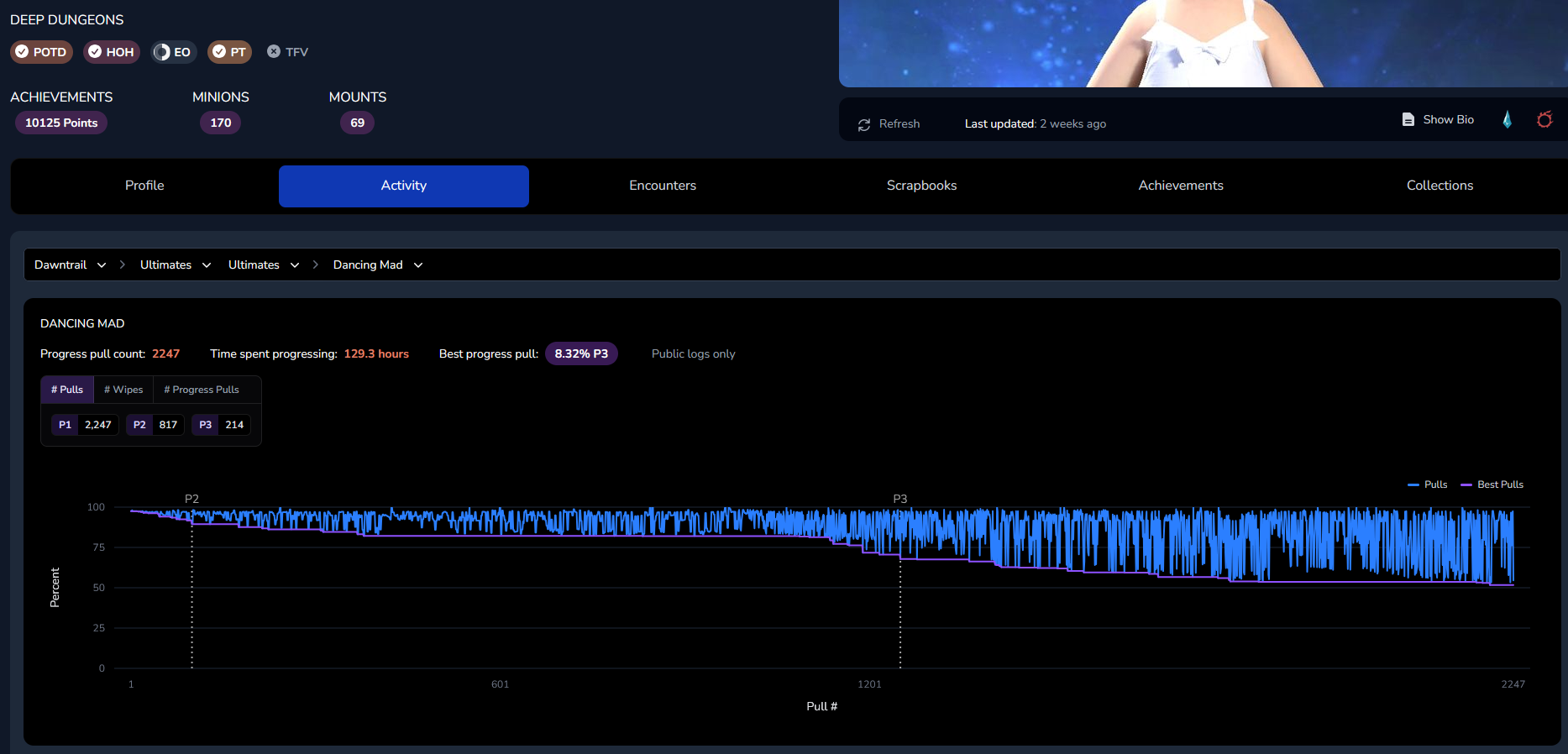Click the EO half-circle progress icon
The image size is (1568, 754).
point(162,52)
